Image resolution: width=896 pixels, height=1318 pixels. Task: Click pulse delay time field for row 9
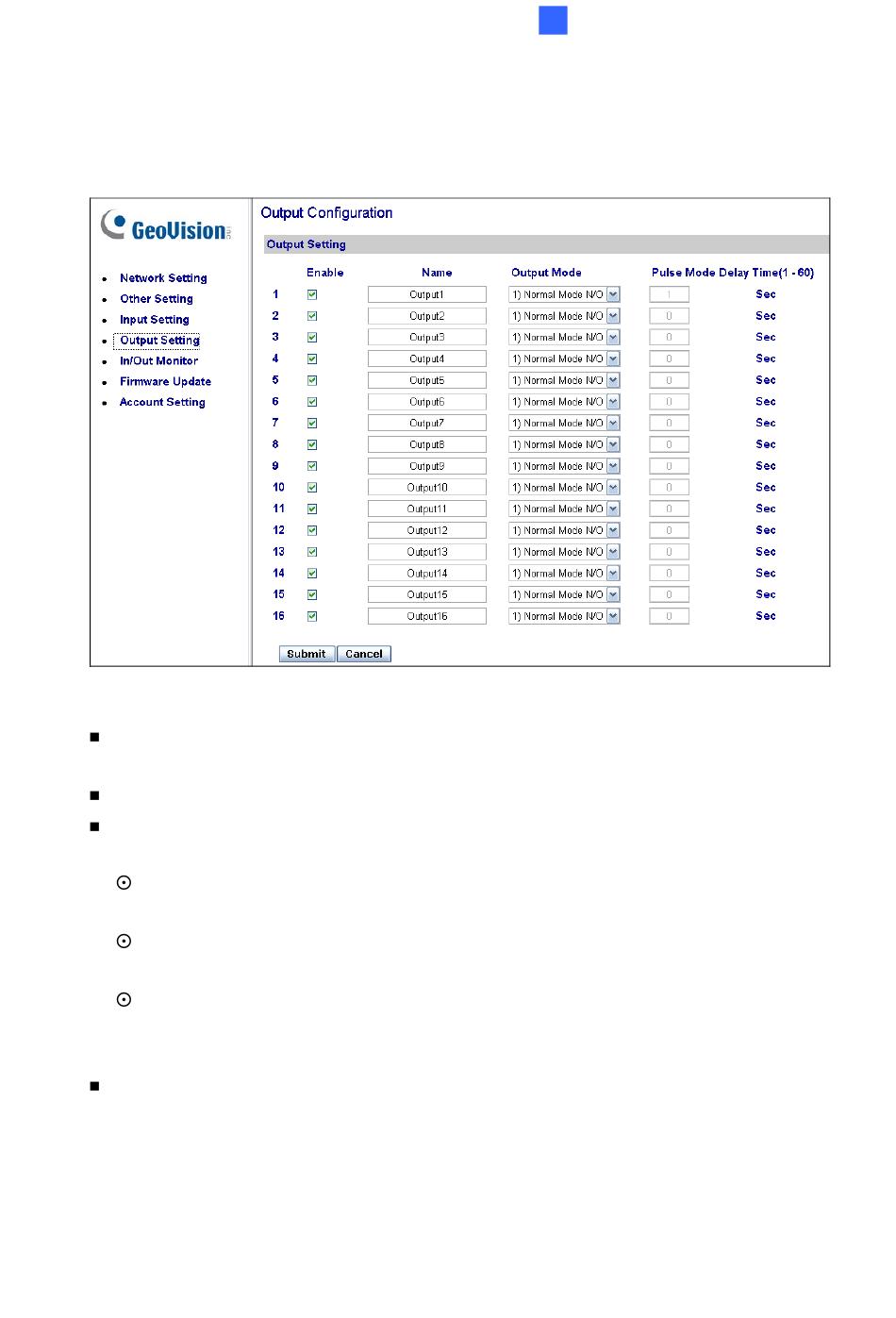click(670, 467)
